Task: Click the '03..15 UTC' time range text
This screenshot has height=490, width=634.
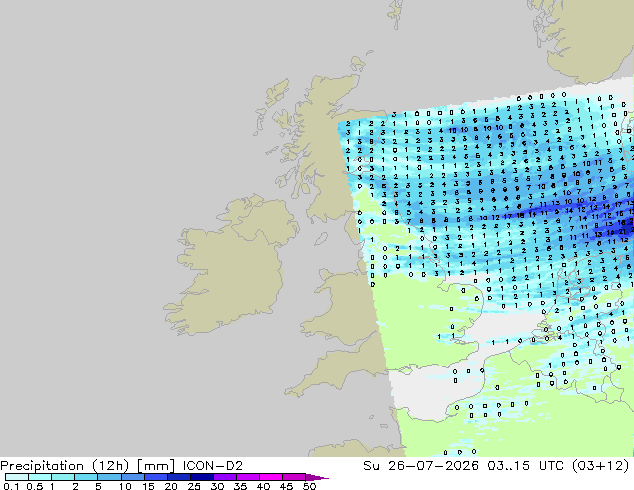Action: click(526, 466)
